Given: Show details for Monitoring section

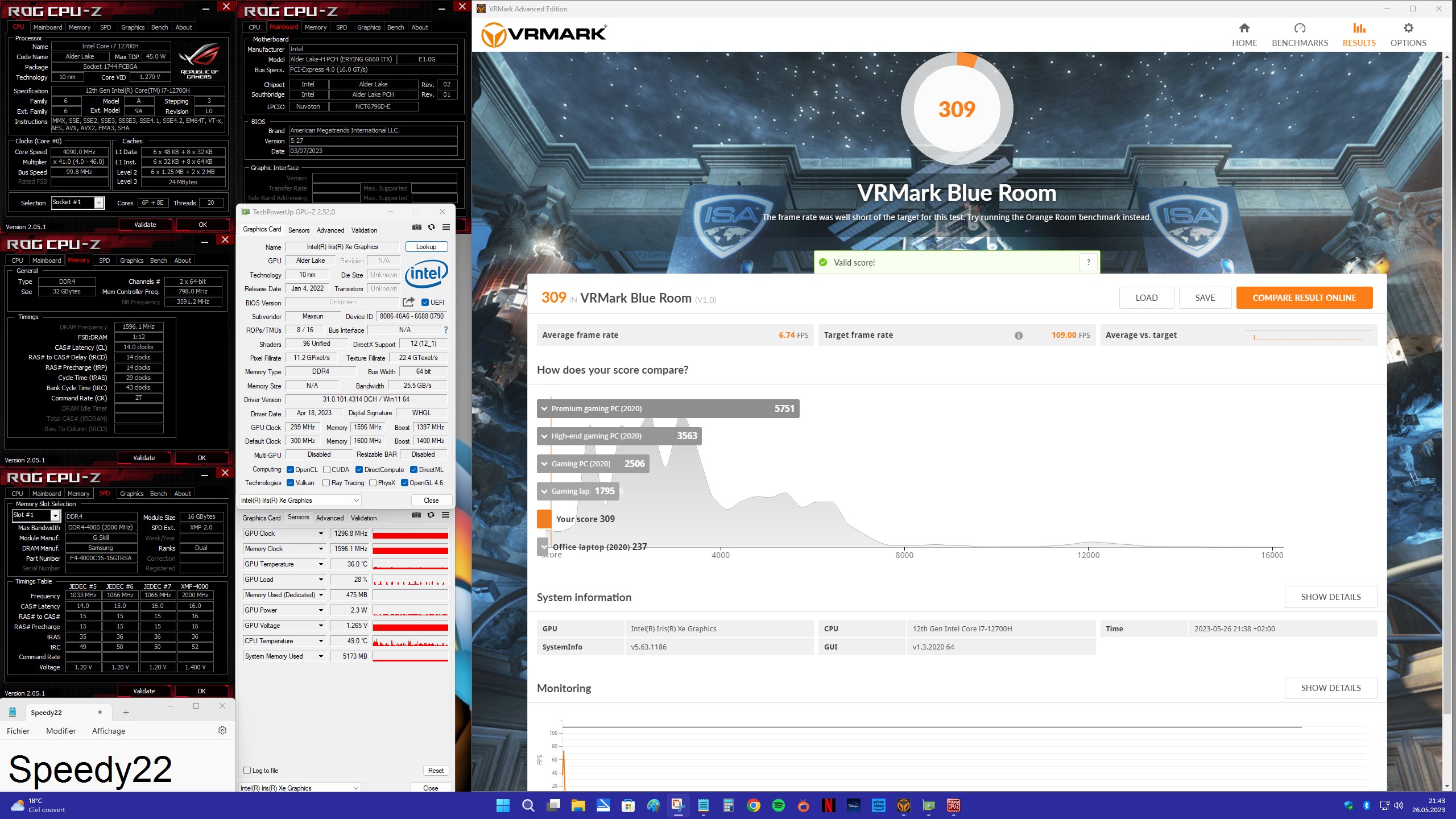Looking at the screenshot, I should 1331,688.
